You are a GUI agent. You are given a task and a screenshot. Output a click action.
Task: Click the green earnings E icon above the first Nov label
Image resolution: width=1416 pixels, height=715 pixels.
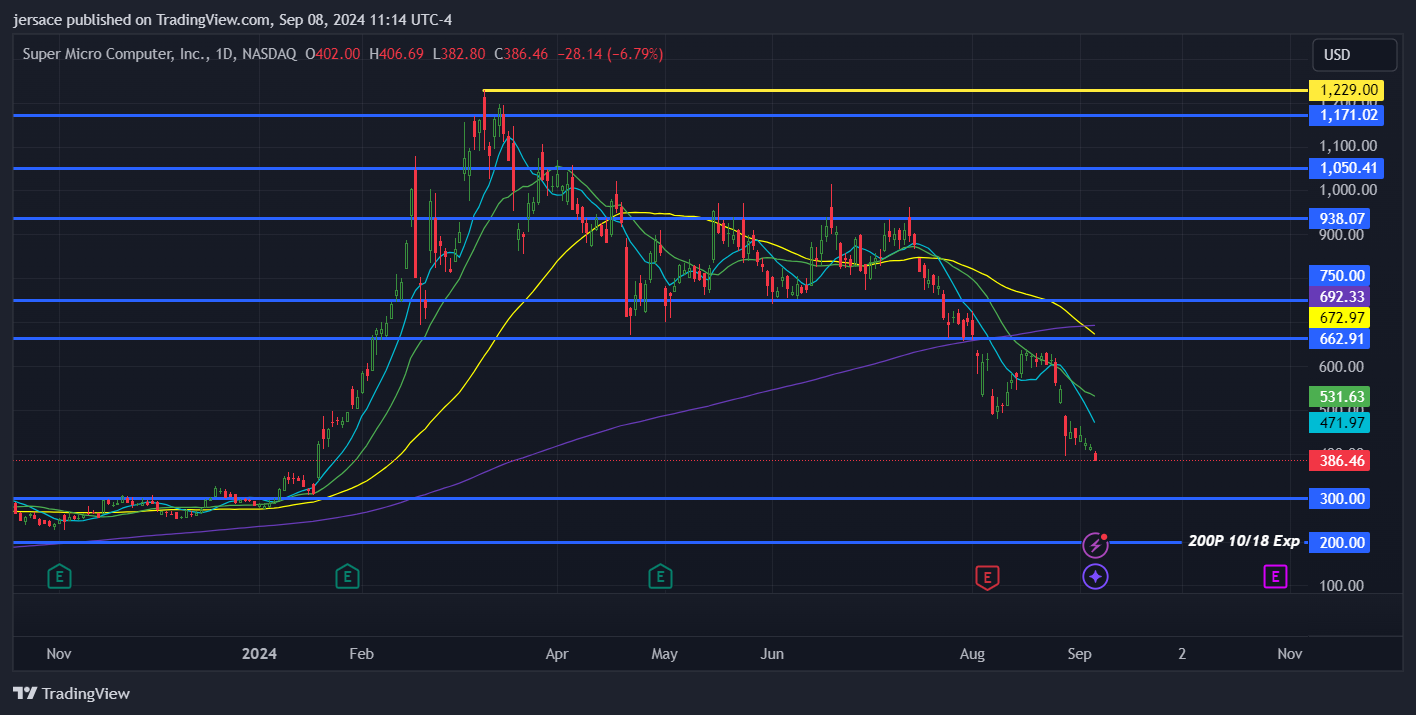(61, 576)
